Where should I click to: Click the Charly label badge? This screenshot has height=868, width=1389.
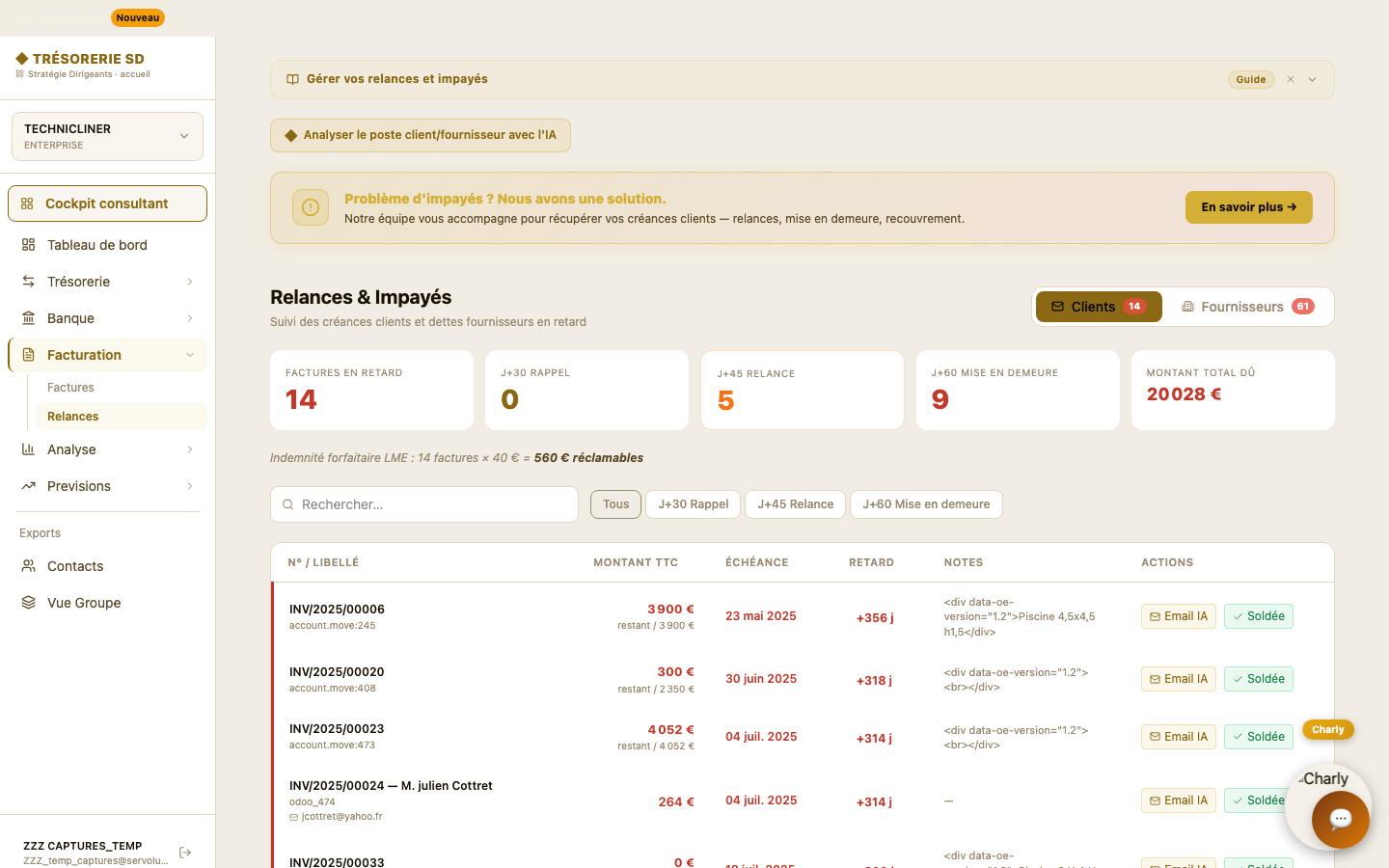[1328, 730]
